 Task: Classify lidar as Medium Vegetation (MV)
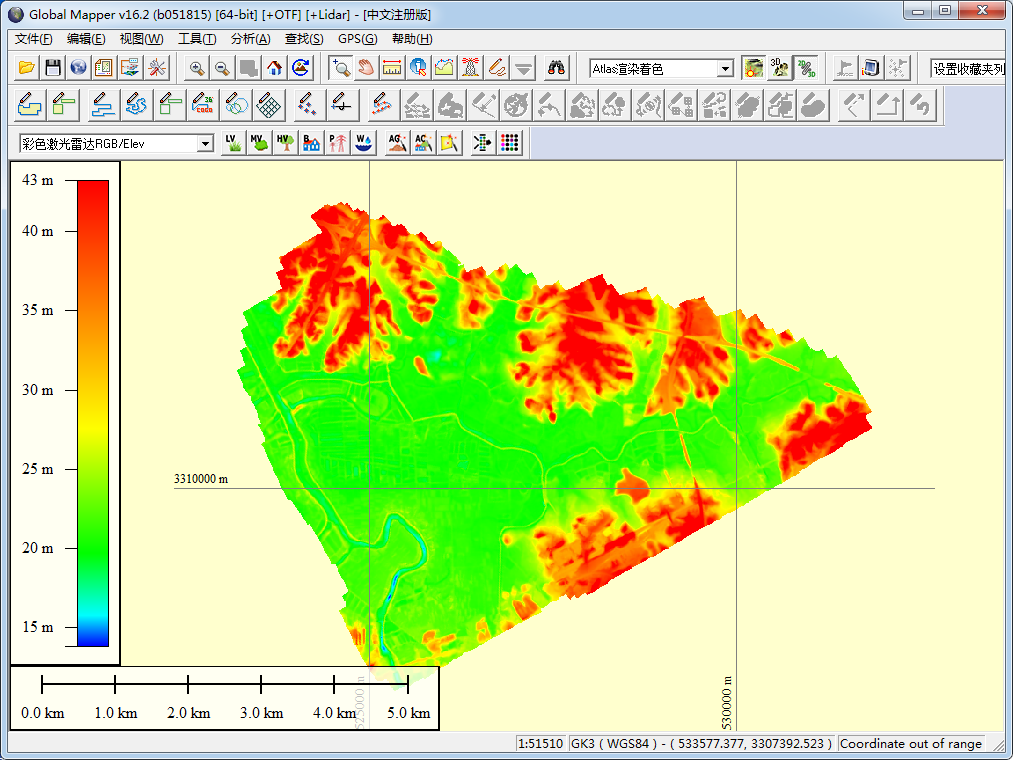coord(259,143)
